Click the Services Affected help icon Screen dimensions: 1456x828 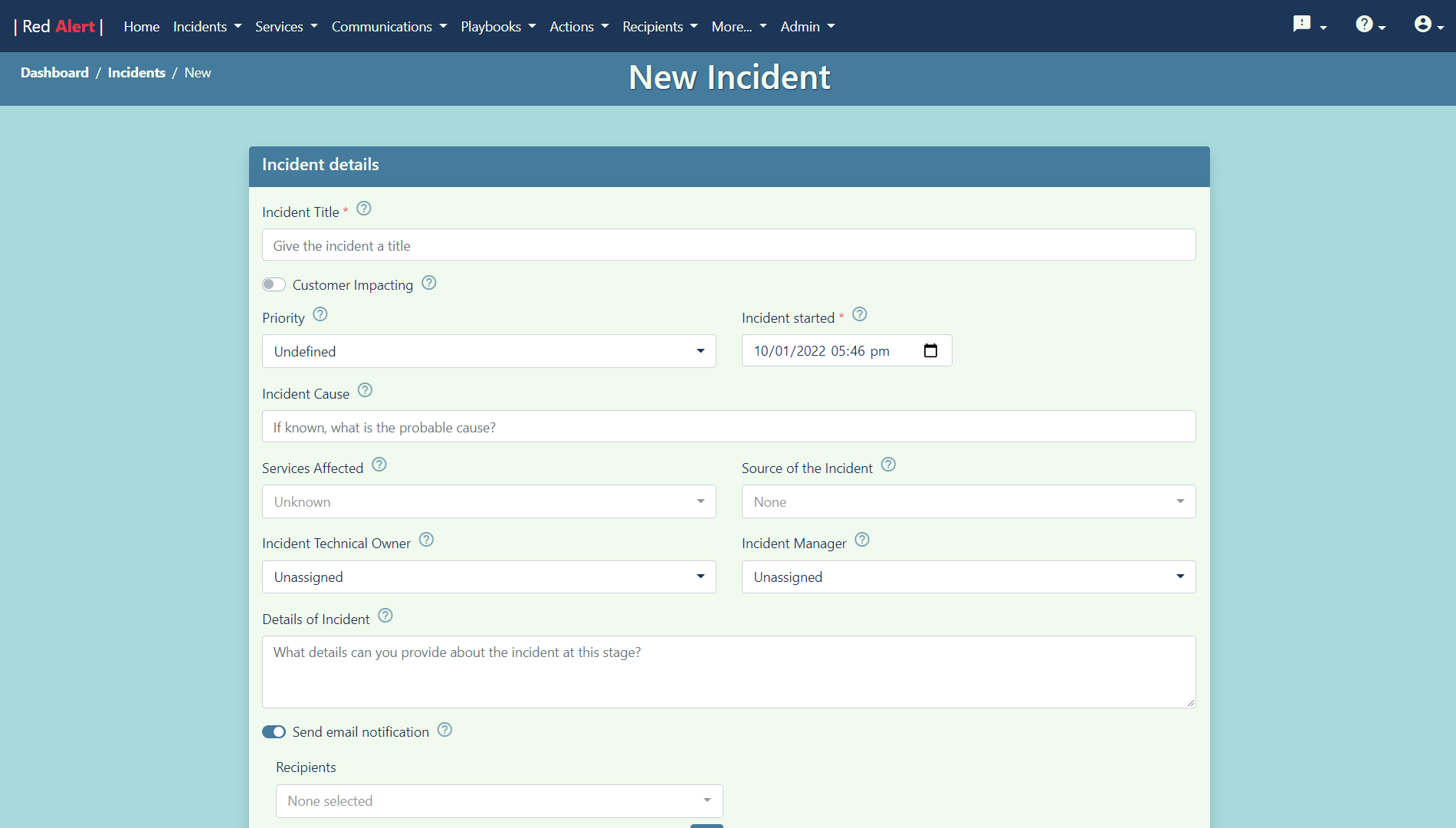[x=379, y=464]
